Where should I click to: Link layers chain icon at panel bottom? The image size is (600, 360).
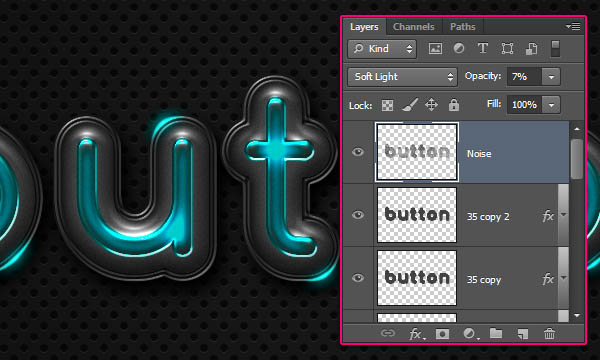(x=387, y=333)
